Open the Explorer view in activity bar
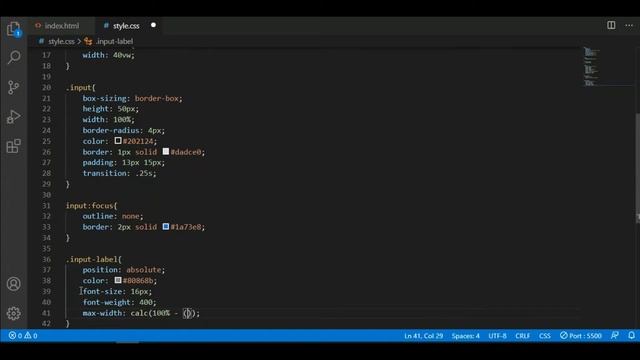This screenshot has height=360, width=640. (13, 29)
